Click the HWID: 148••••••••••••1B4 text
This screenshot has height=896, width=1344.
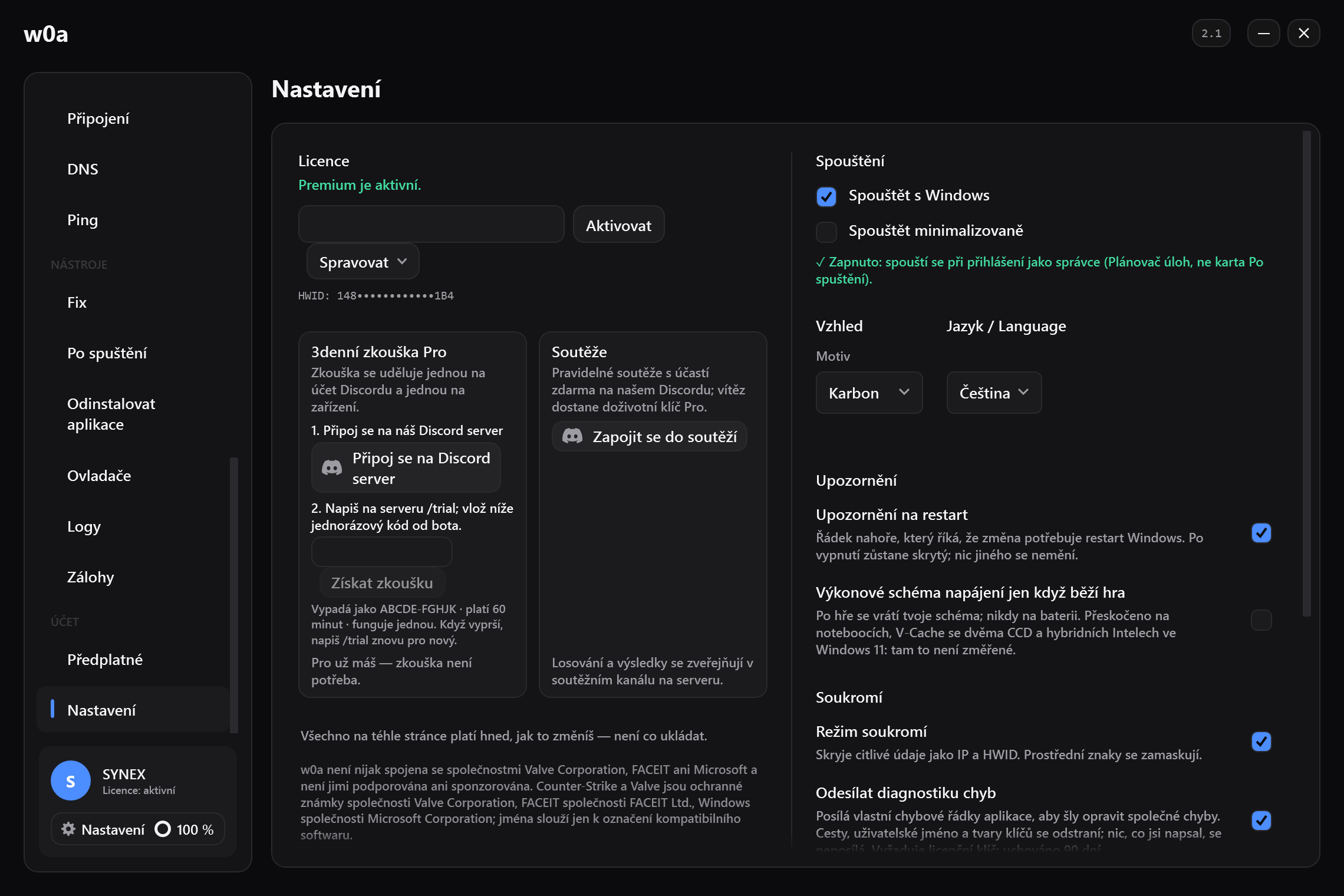click(x=376, y=295)
